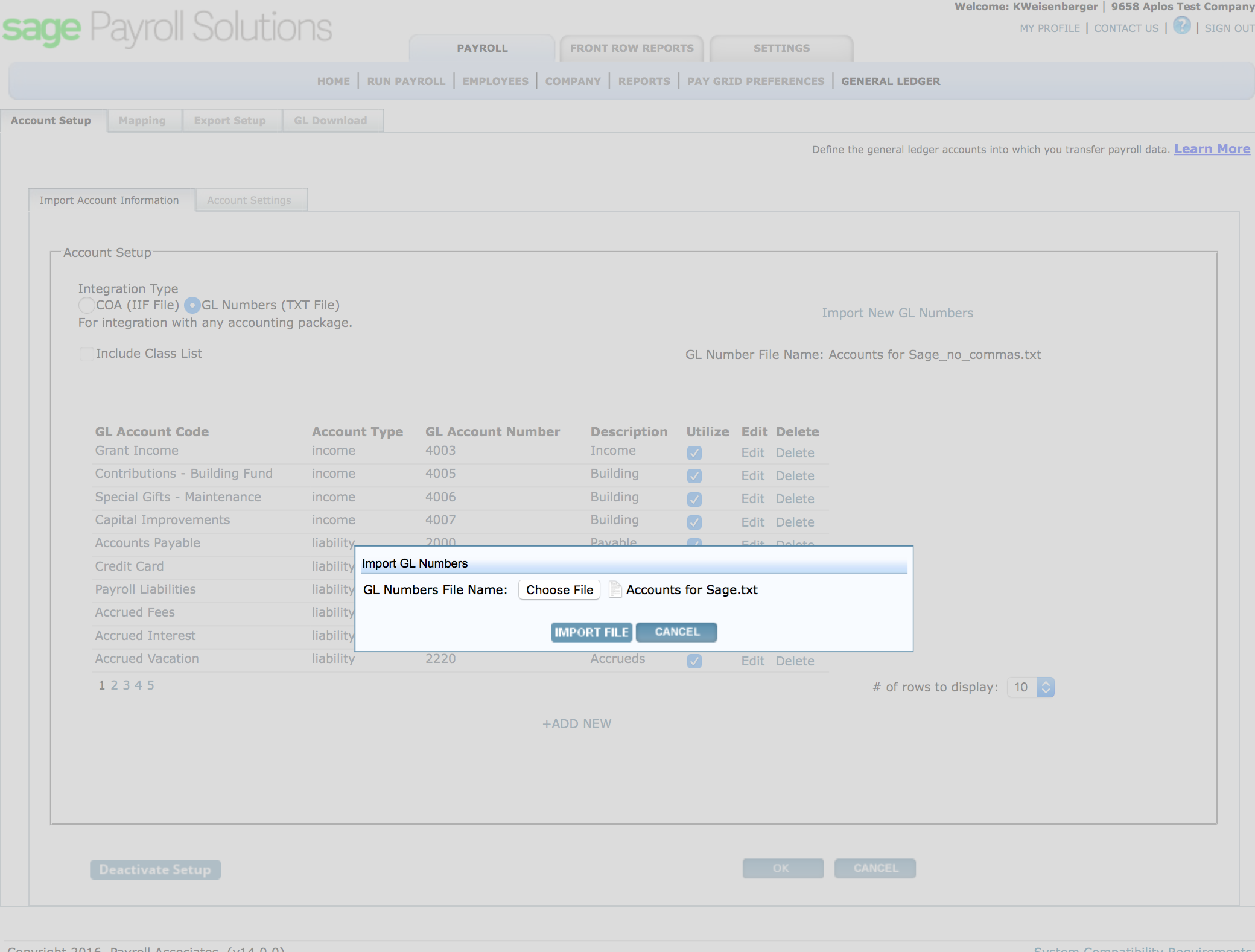
Task: Open EMPLOYEES menu item
Action: (x=495, y=81)
